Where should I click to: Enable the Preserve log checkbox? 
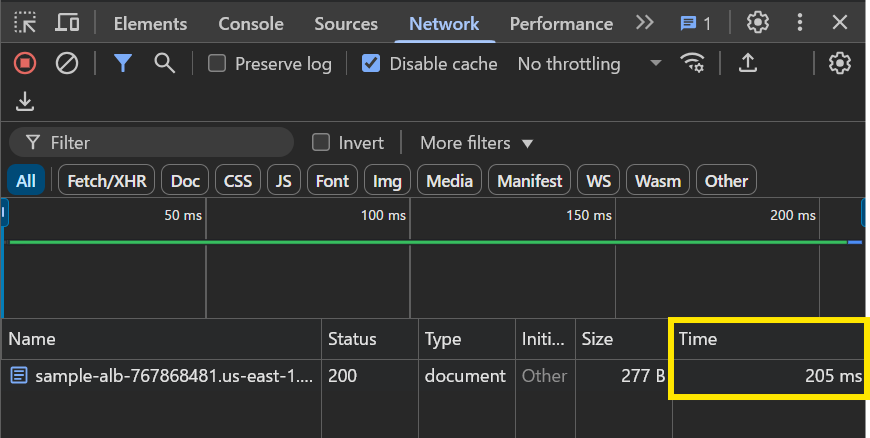[216, 63]
